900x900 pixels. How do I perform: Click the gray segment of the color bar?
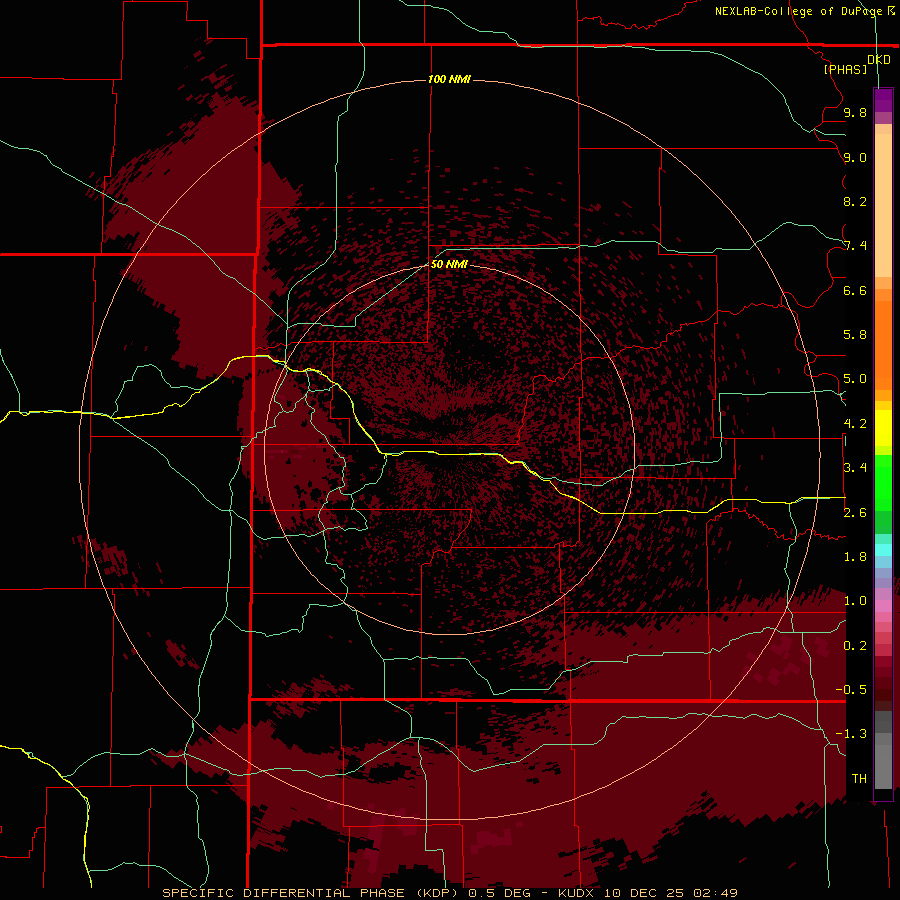point(883,751)
